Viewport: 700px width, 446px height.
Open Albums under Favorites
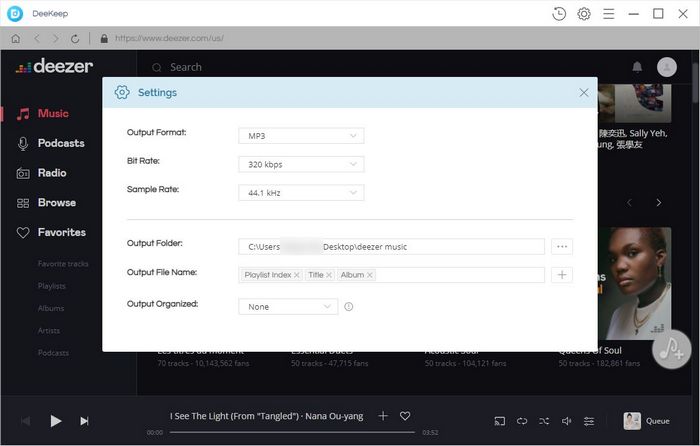(51, 308)
